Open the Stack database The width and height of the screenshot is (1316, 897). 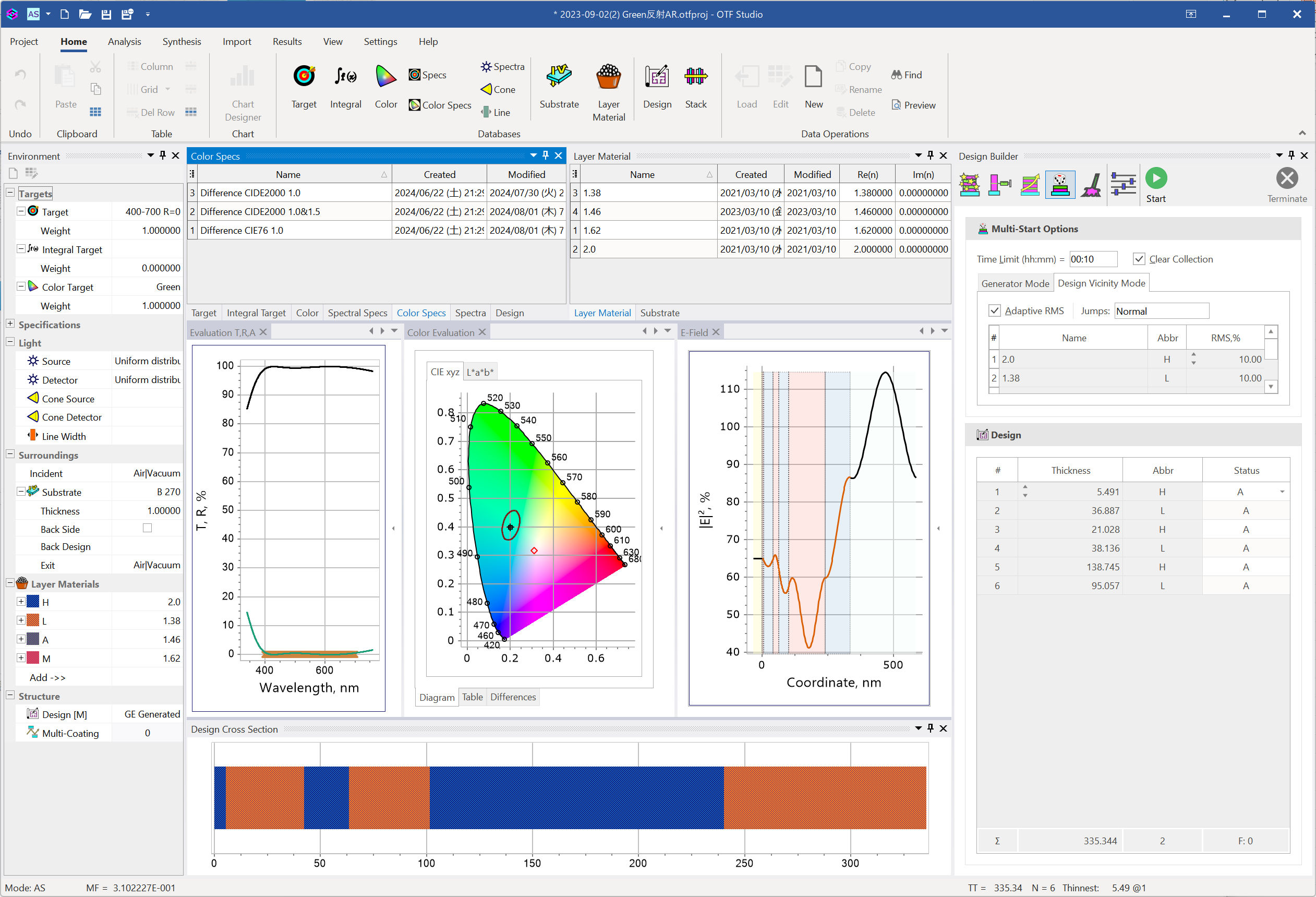point(696,87)
